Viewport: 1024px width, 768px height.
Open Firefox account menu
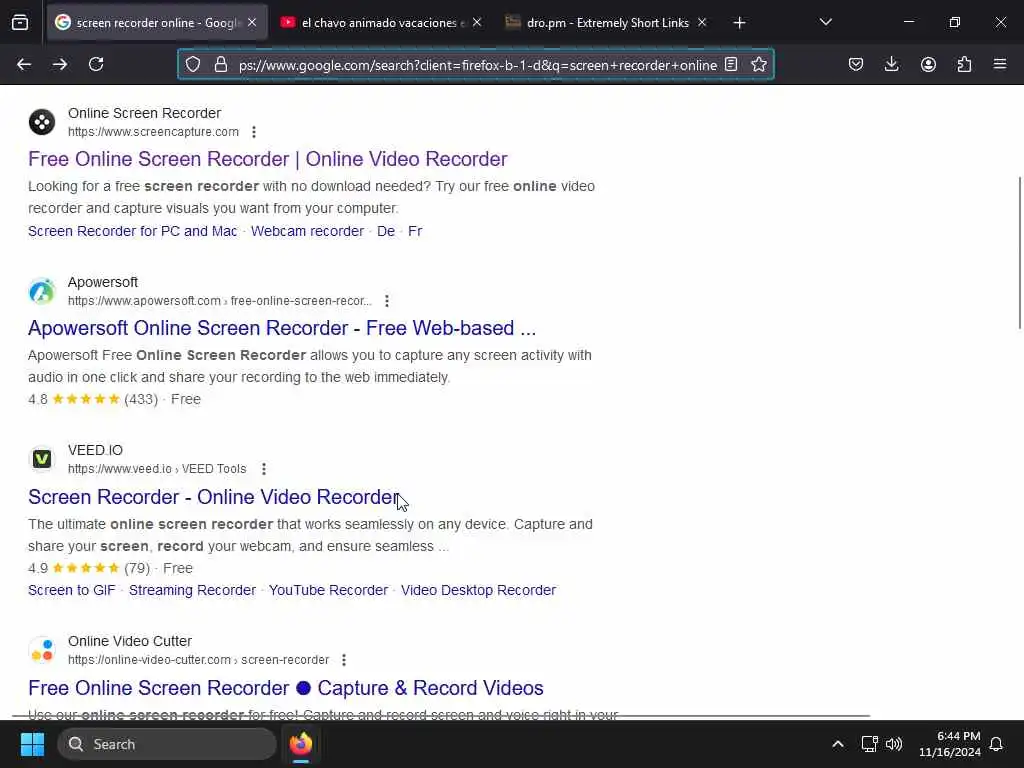[928, 65]
